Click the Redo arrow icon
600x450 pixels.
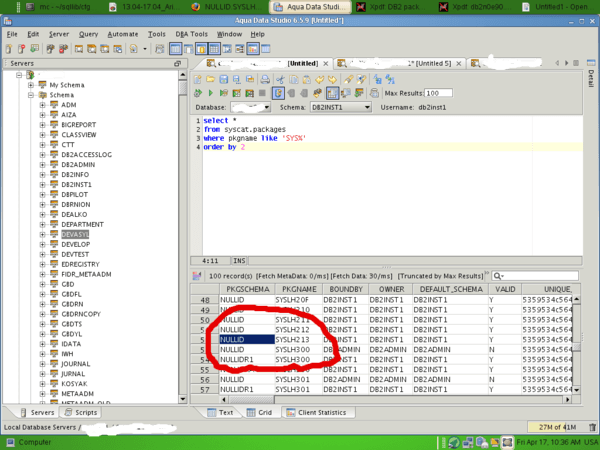(332, 79)
